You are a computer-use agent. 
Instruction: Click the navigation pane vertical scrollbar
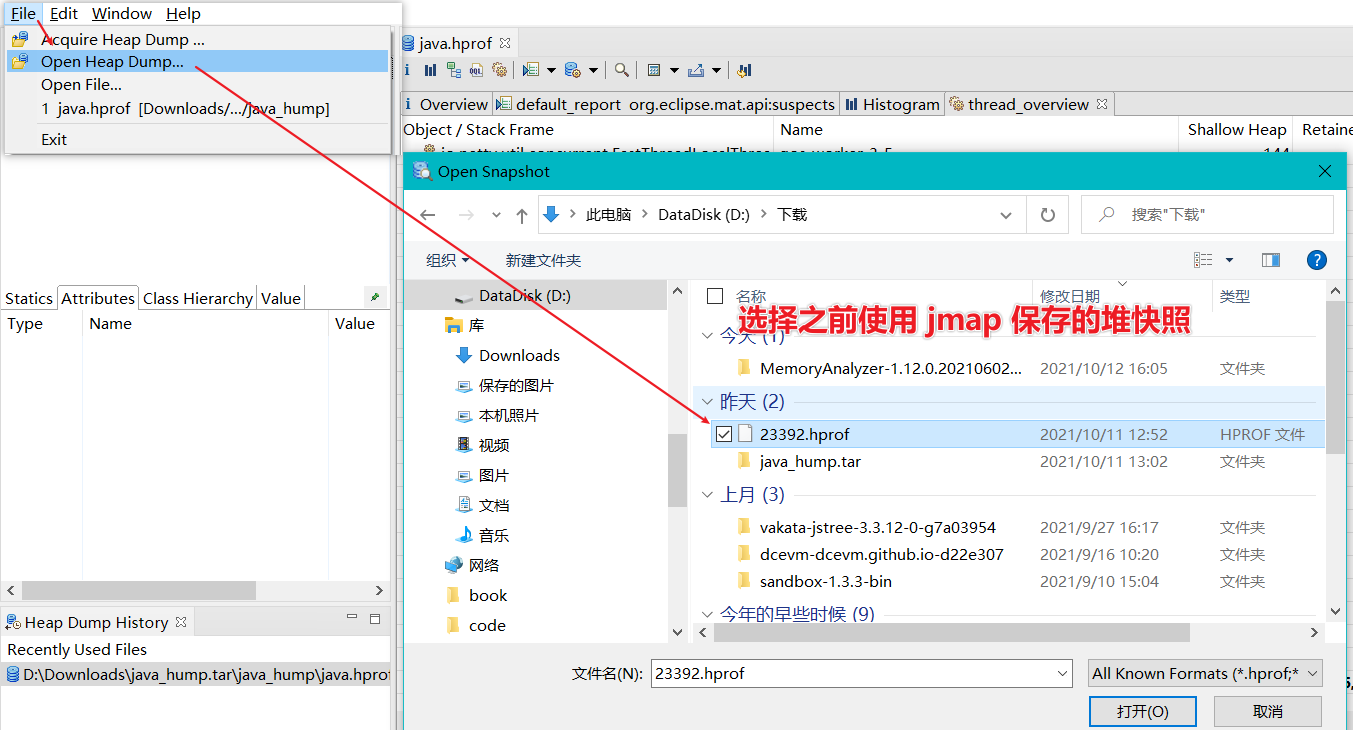[x=677, y=470]
